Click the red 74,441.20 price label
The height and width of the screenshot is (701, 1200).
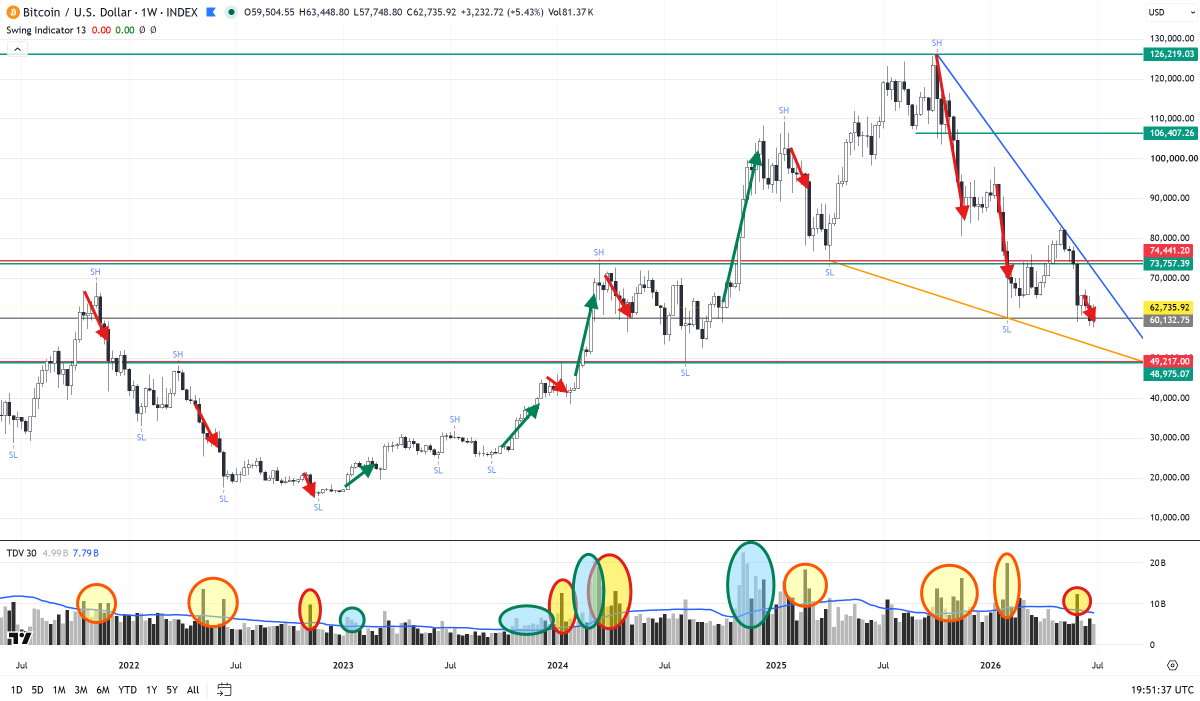(x=1170, y=250)
